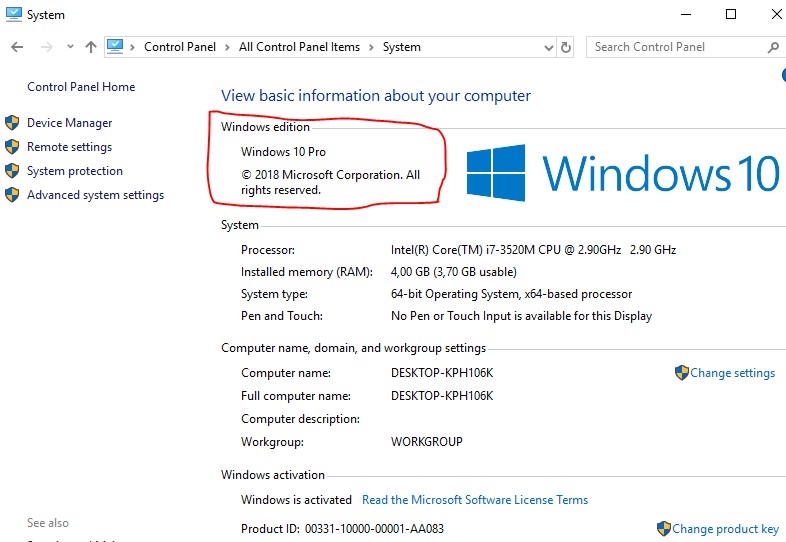Select System in the breadcrumb path
Image resolution: width=786 pixels, height=542 pixels.
[402, 47]
